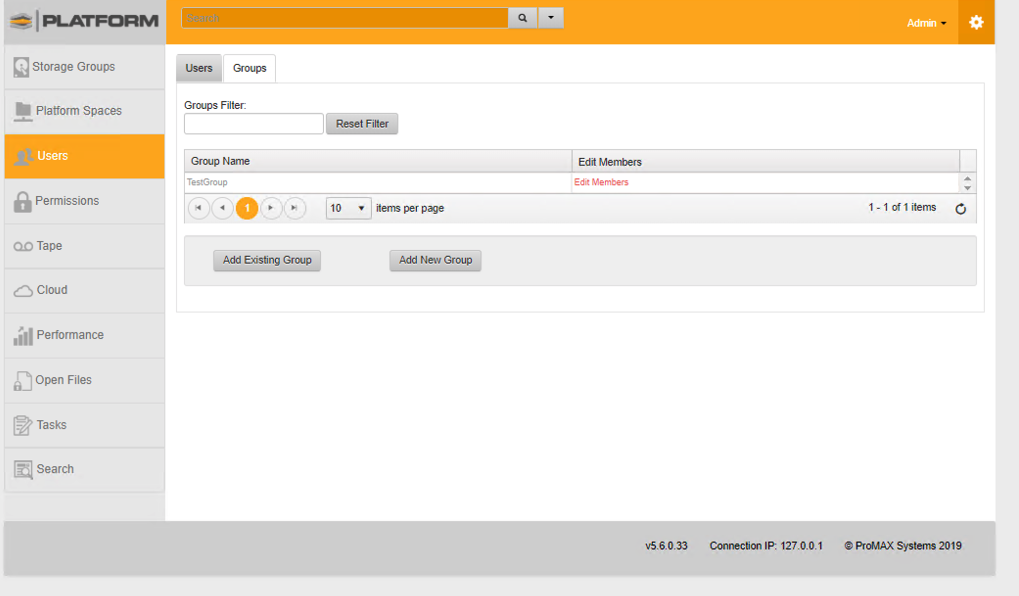
Task: Click the table scrollbar up arrow
Action: pos(968,178)
